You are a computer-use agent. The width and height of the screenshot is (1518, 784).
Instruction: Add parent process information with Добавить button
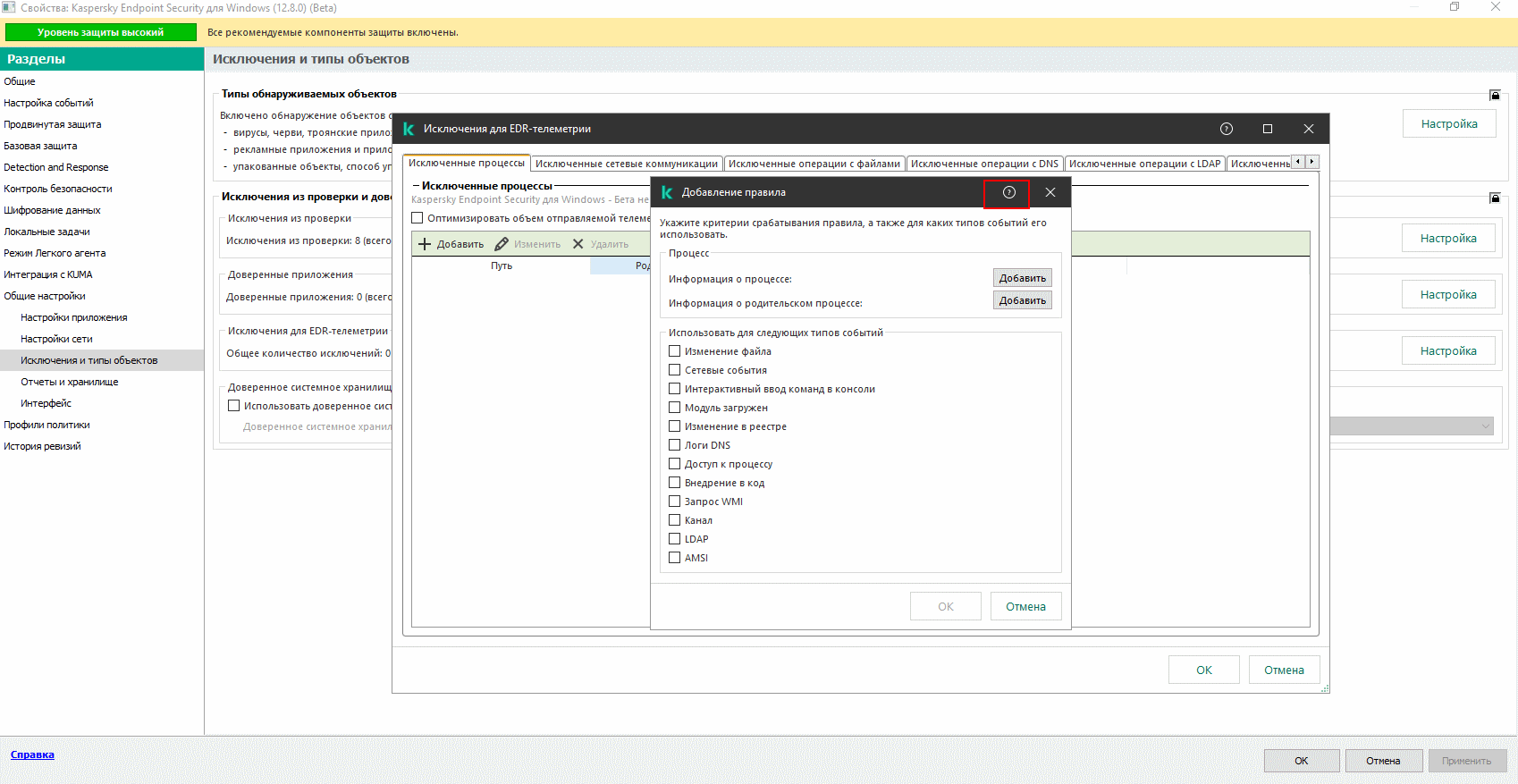coord(1023,300)
